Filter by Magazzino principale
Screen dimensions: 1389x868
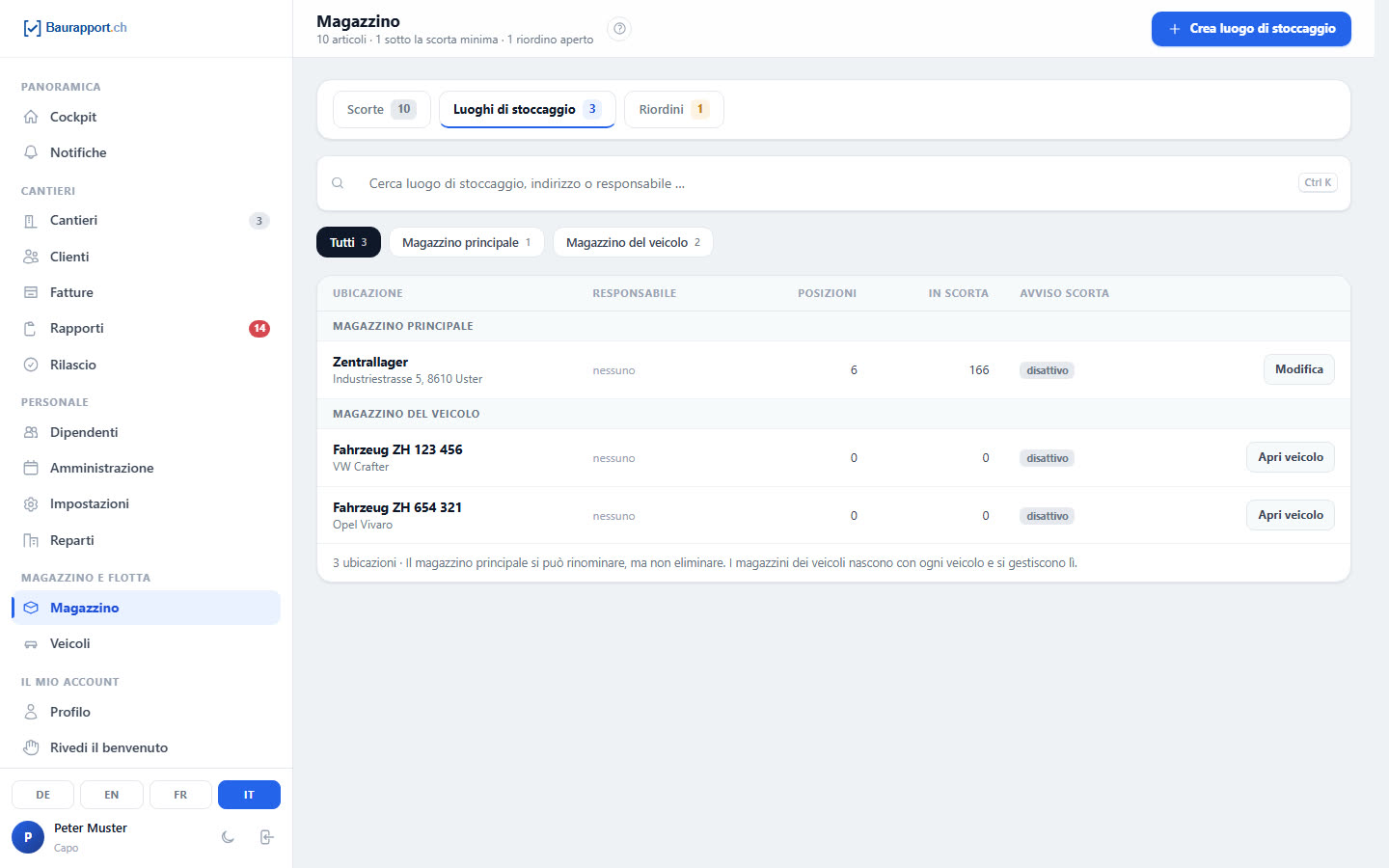click(x=466, y=242)
